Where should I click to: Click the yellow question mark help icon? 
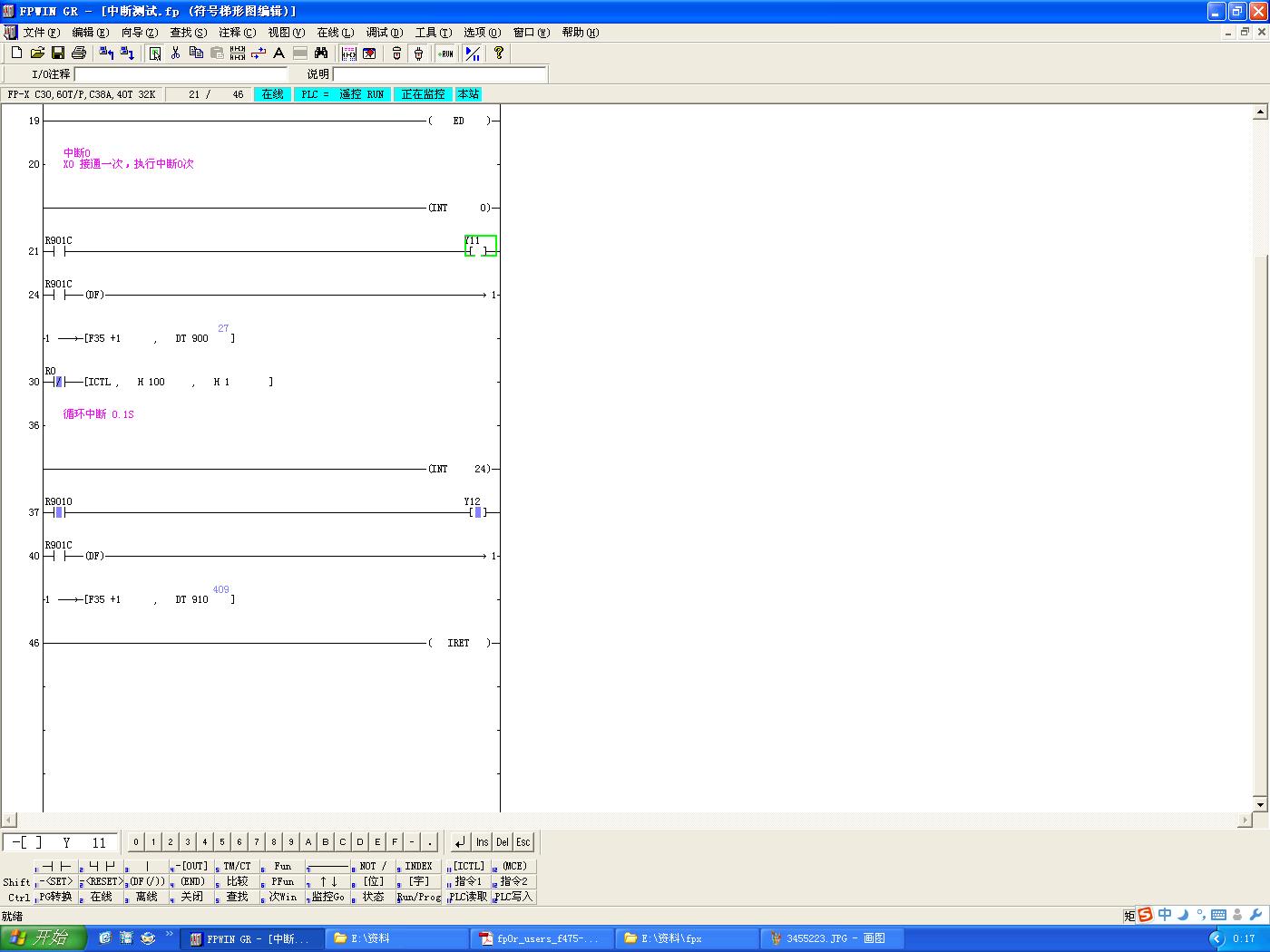[498, 53]
